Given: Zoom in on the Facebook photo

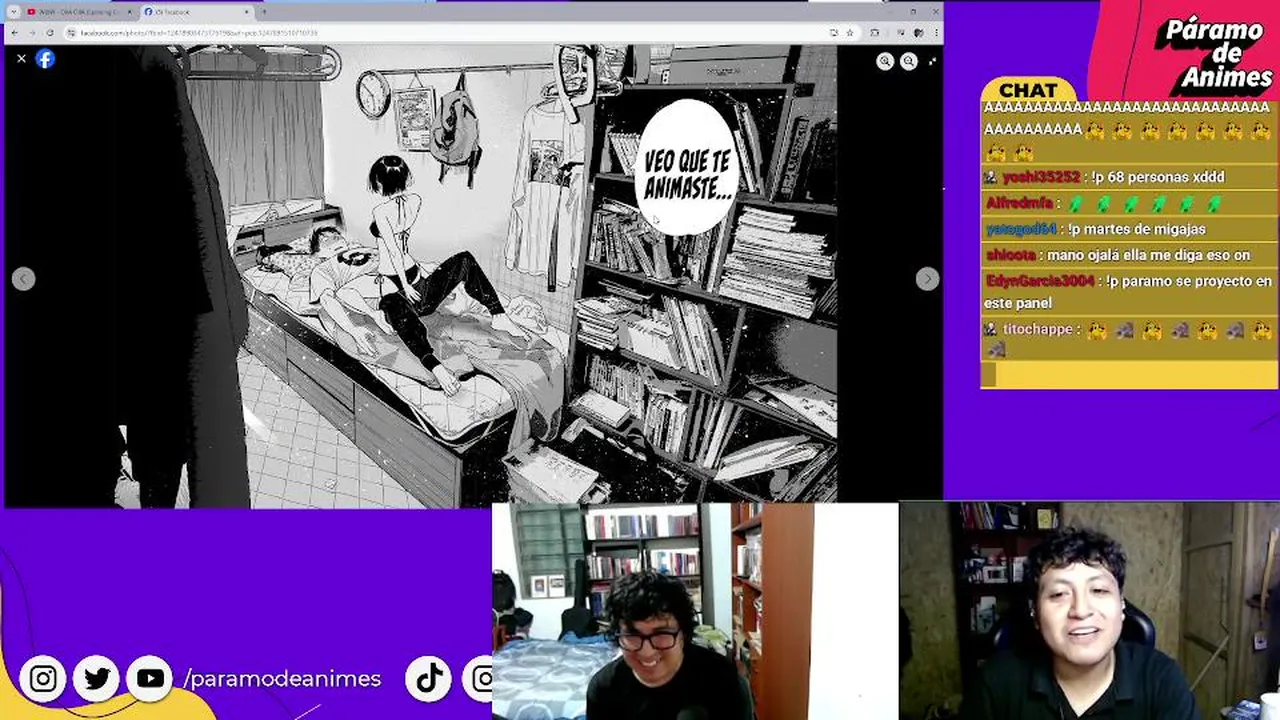Looking at the screenshot, I should click(x=885, y=61).
